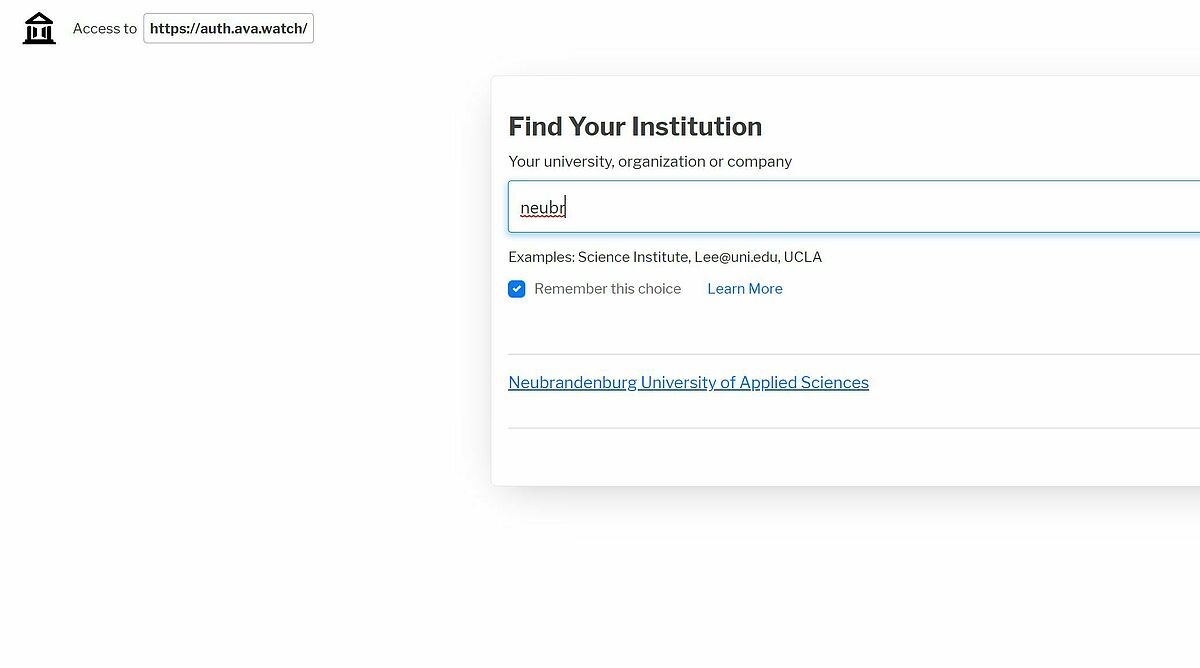Click the typed text "neubr"

(x=543, y=208)
